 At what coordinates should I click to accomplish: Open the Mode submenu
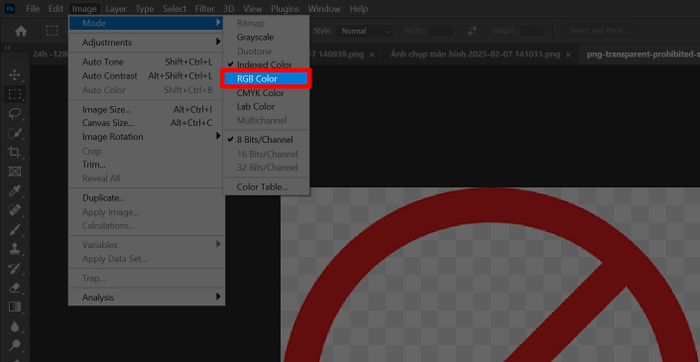tap(146, 23)
